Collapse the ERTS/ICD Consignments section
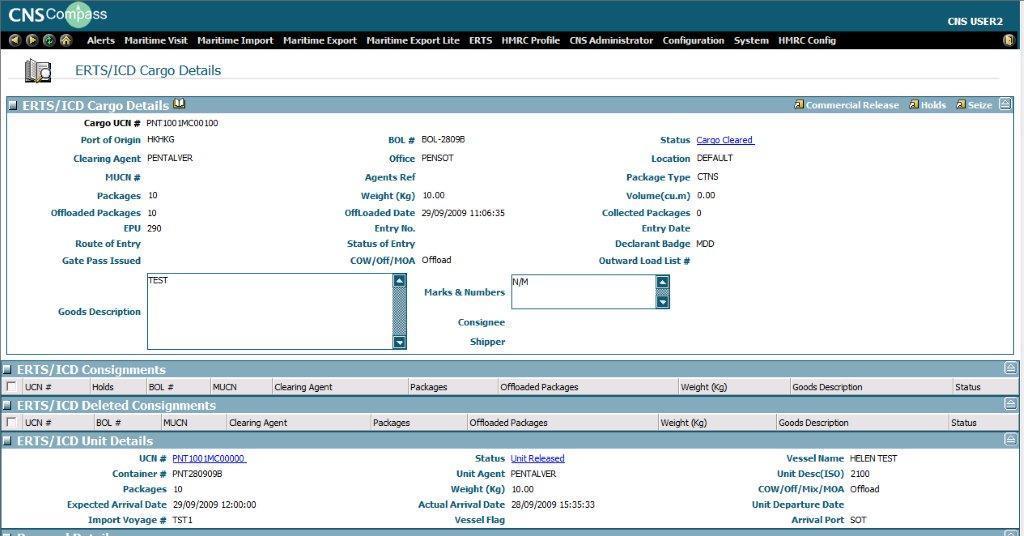1024x536 pixels. pyautogui.click(x=1010, y=369)
